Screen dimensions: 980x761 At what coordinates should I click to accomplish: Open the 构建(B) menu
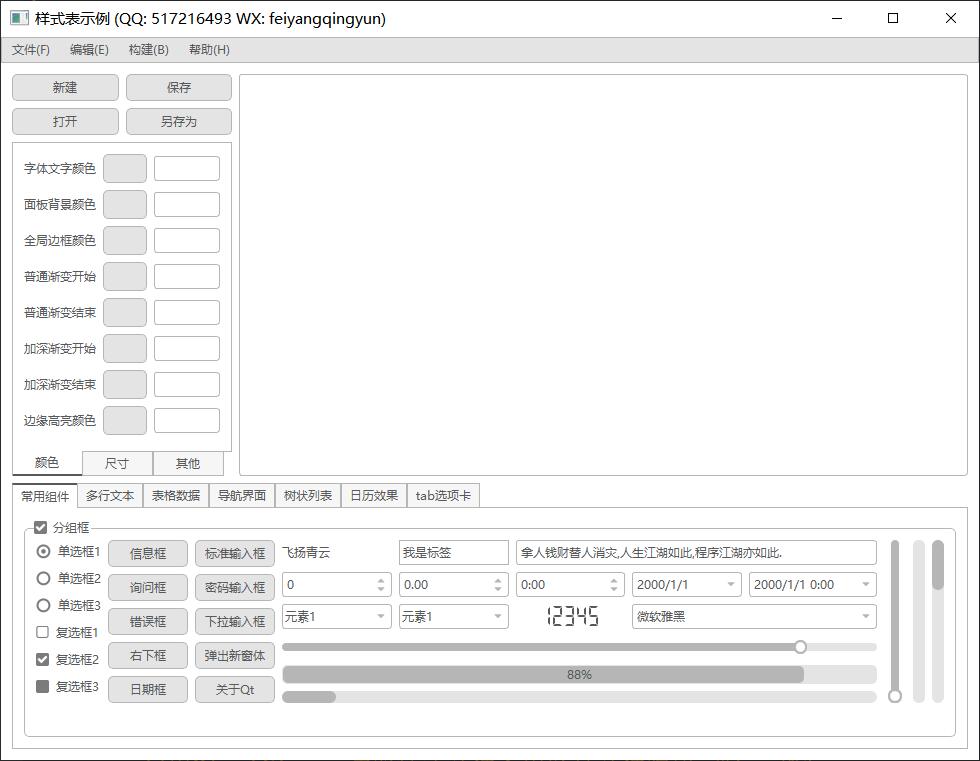pos(148,50)
